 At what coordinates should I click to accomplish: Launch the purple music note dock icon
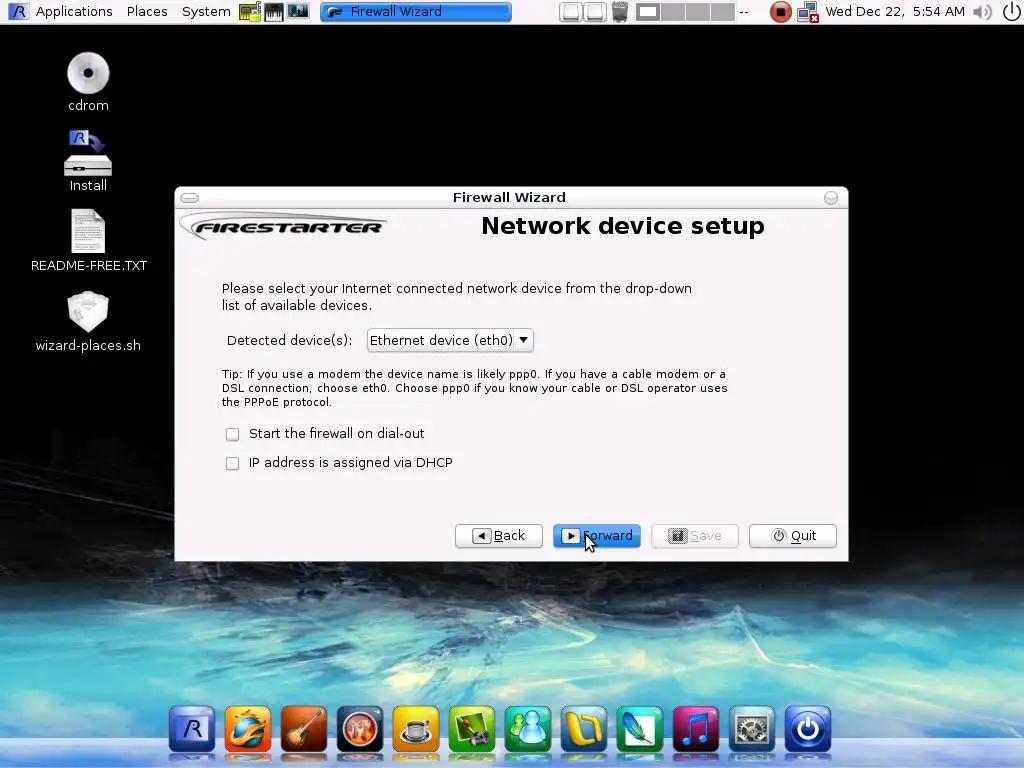(x=696, y=729)
